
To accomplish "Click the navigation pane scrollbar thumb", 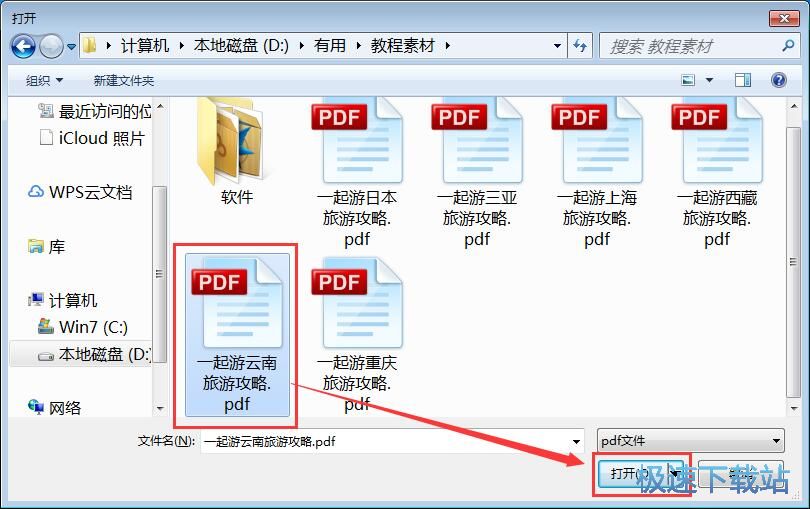I will 160,274.
